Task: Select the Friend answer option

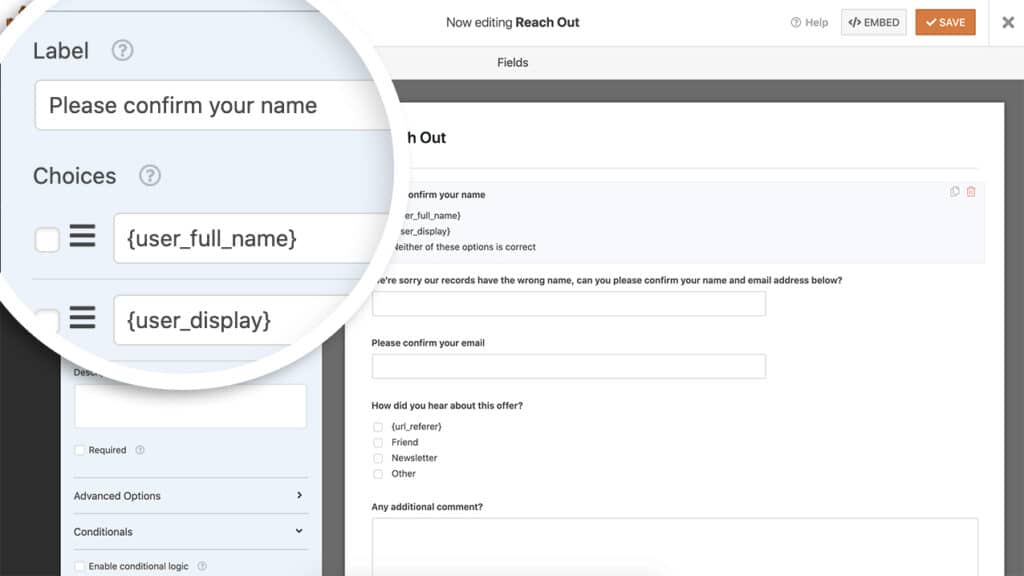Action: coord(378,442)
